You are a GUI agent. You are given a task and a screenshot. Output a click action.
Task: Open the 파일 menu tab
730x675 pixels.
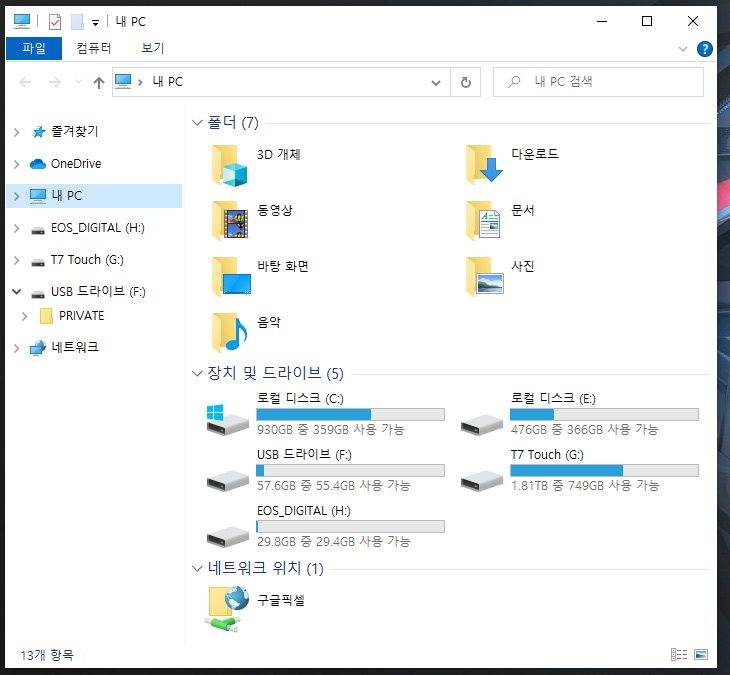(x=34, y=48)
